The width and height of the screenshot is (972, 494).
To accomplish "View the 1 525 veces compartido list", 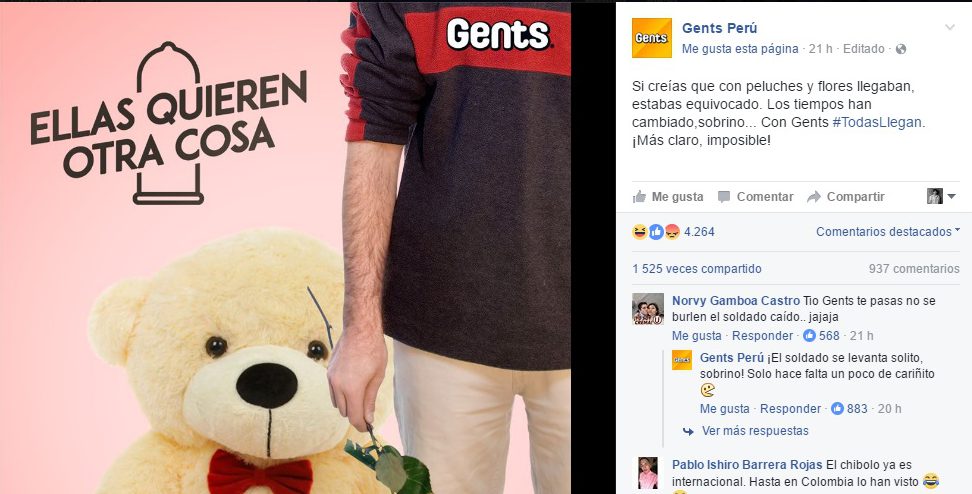I will click(x=697, y=269).
